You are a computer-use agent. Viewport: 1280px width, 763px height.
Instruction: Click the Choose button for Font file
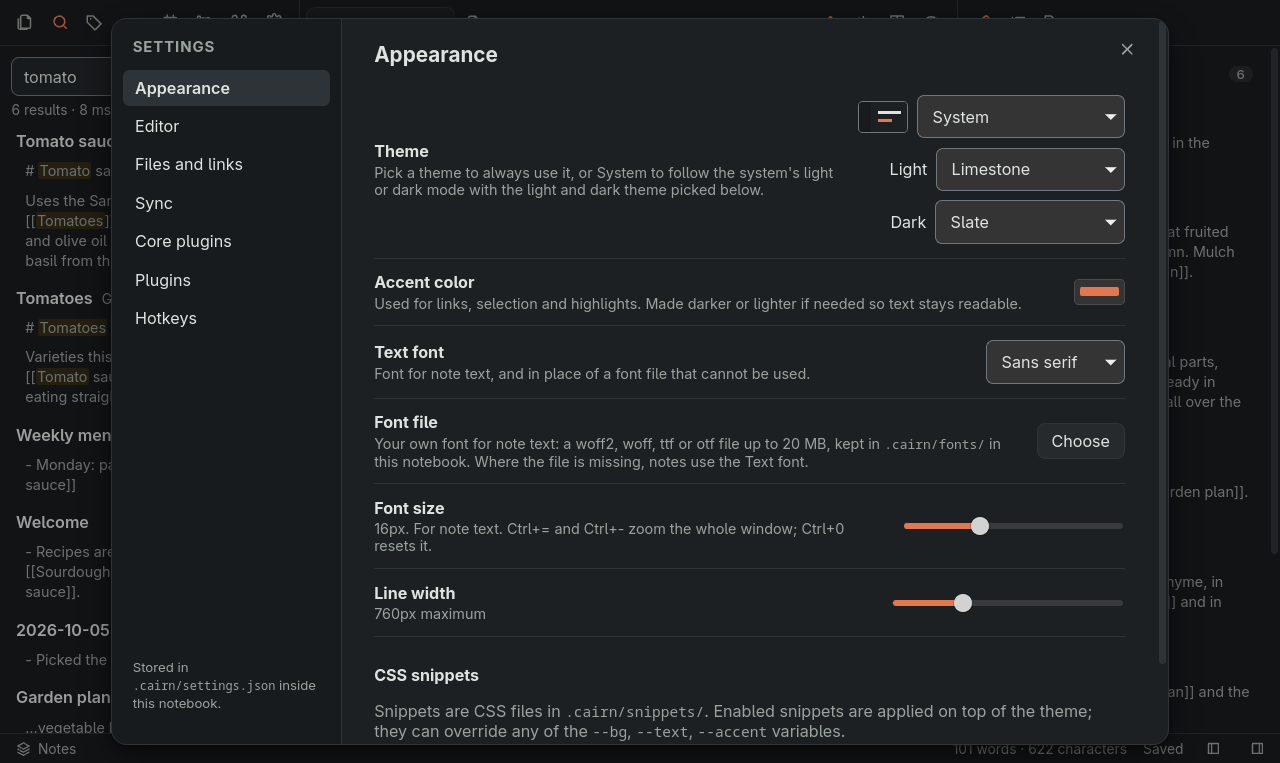[x=1081, y=441]
